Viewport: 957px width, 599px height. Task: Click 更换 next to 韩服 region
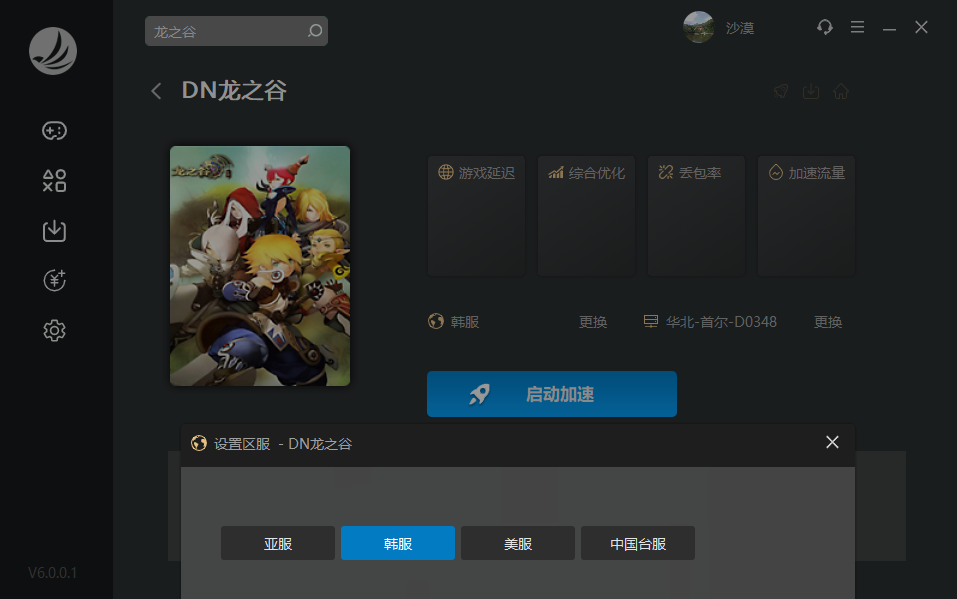point(593,322)
